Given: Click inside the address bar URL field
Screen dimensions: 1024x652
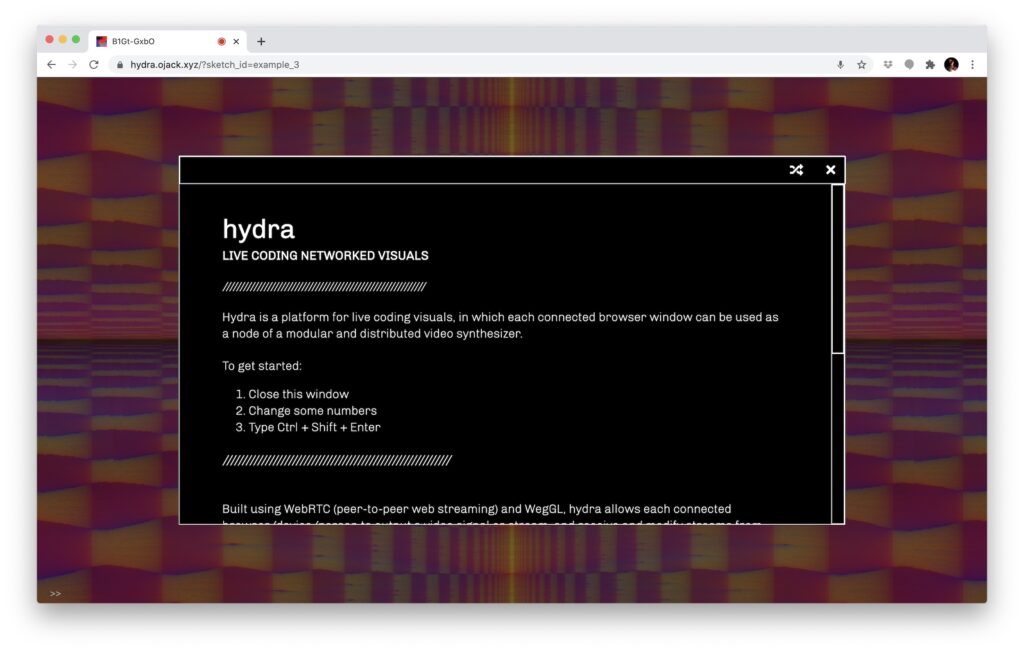Looking at the screenshot, I should (300, 63).
